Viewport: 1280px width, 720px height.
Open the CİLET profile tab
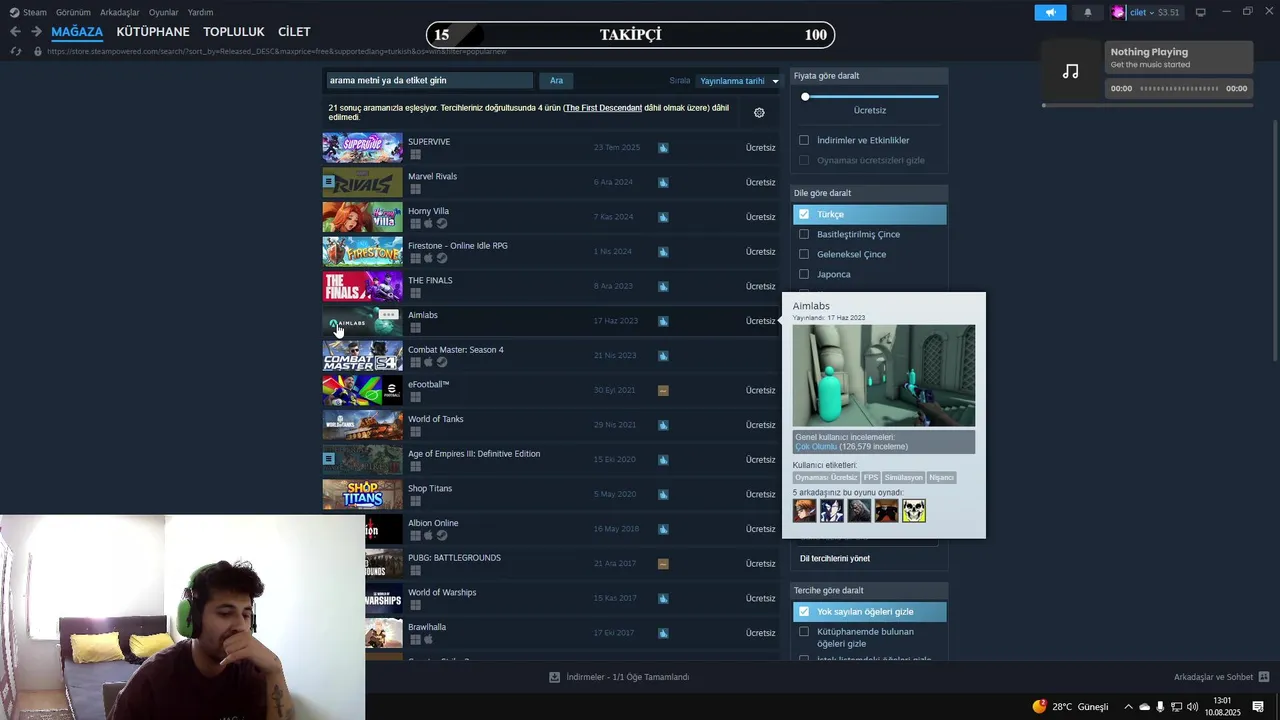pos(294,32)
